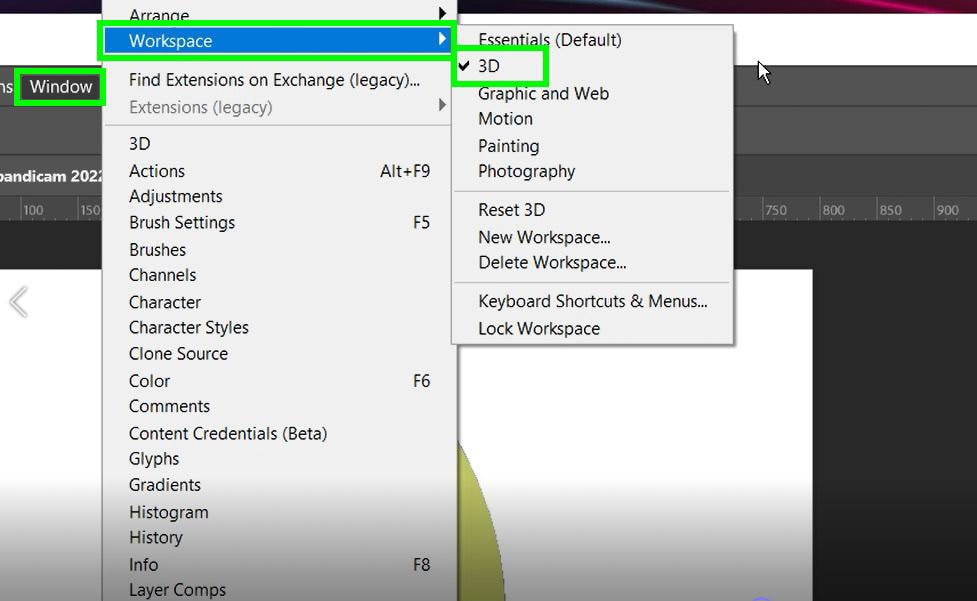The height and width of the screenshot is (601, 977).
Task: Show the Histogram panel
Action: [168, 512]
